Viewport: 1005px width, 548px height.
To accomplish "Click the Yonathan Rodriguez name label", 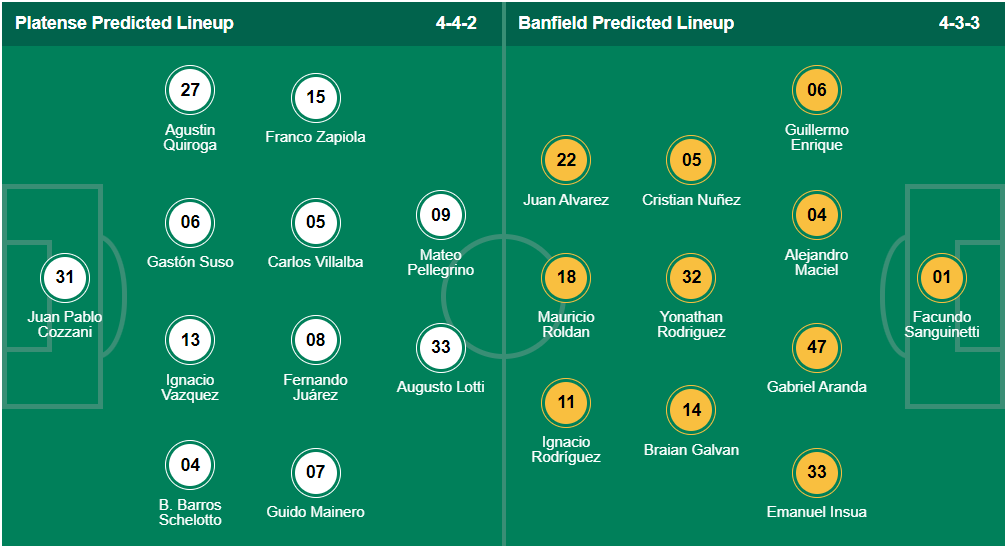I will (x=691, y=324).
